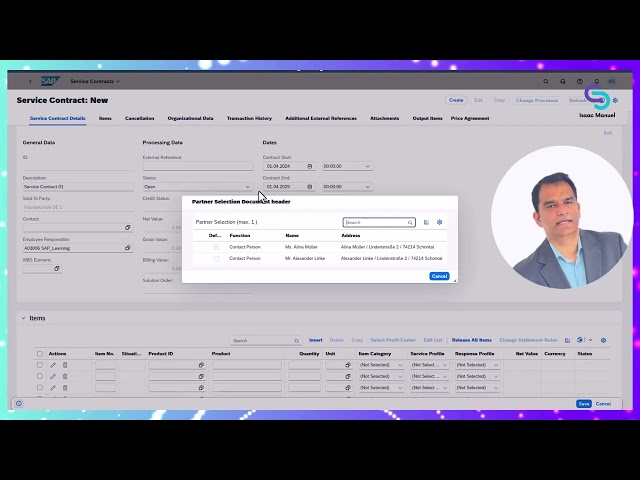
Task: Click export icon in Partner Selection dialog
Action: click(x=426, y=222)
